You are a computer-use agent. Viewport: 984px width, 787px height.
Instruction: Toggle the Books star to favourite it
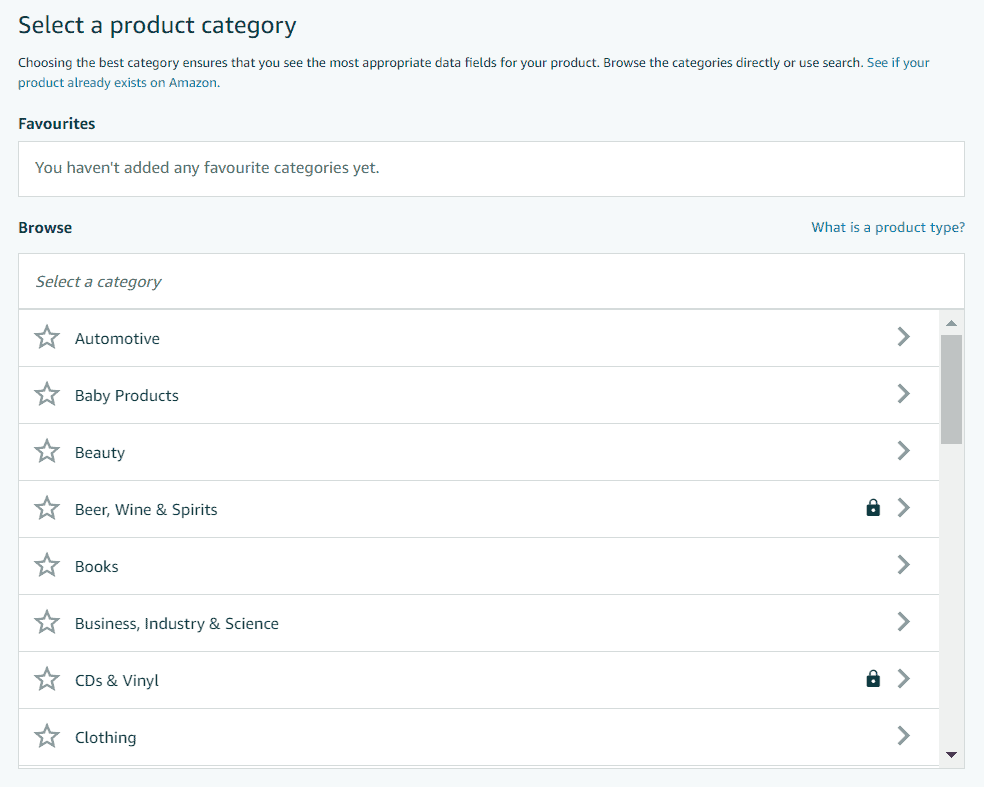[46, 565]
